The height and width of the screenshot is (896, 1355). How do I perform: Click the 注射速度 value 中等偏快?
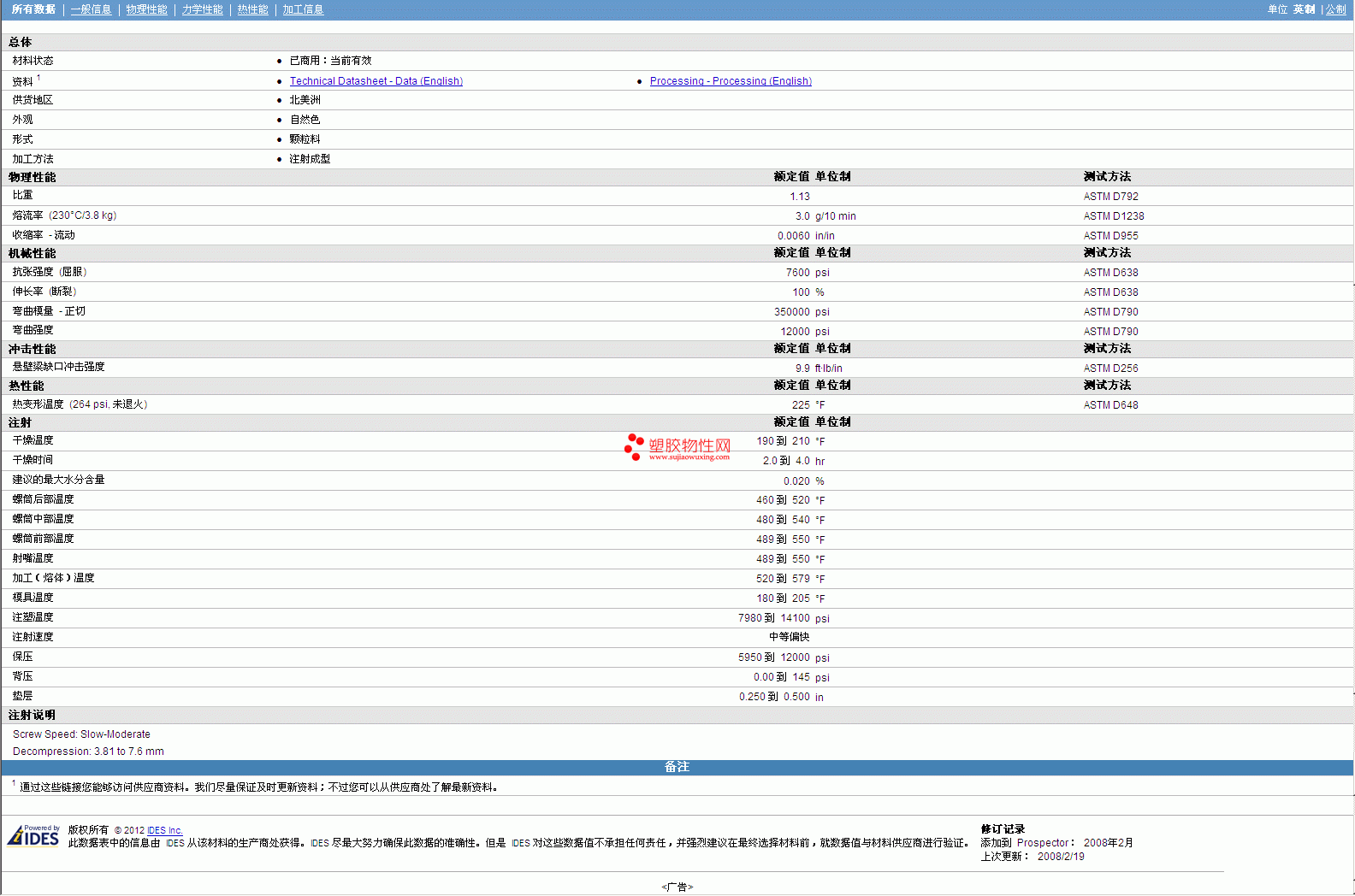tap(789, 637)
